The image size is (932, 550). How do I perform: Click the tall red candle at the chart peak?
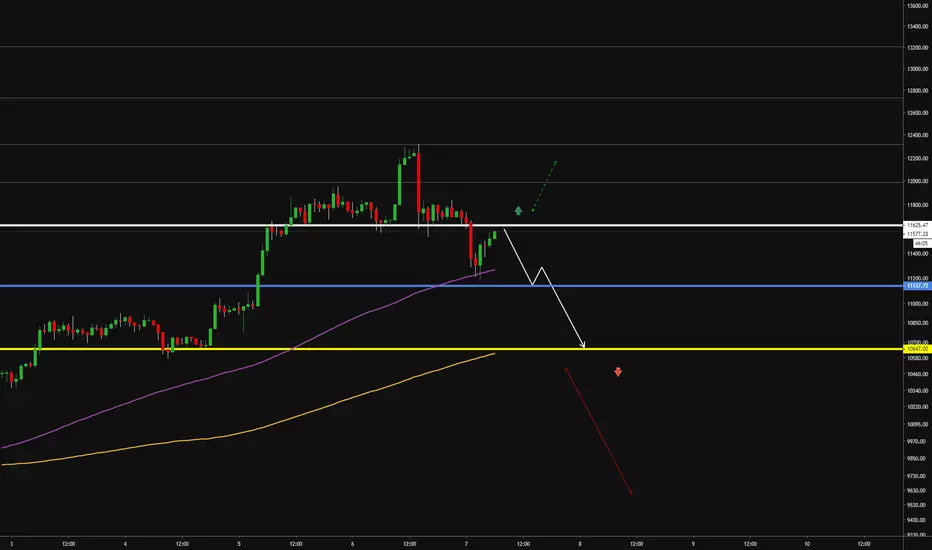click(x=418, y=182)
